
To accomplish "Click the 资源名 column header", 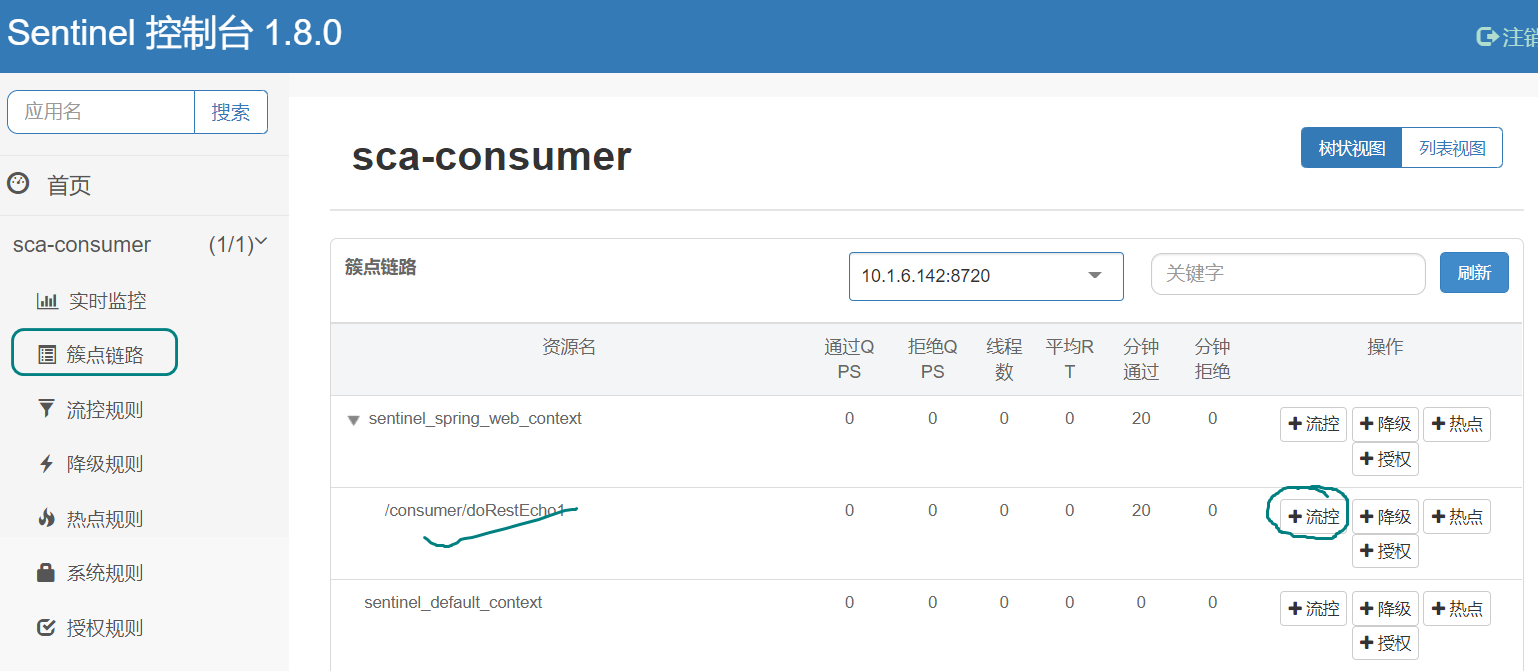I will click(x=569, y=347).
